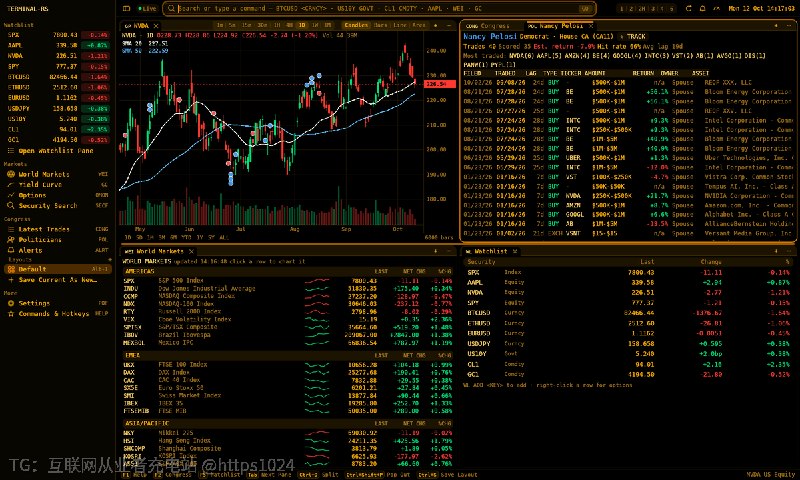
Task: Click the TRACK button for Nancy Pelosi
Action: click(633, 37)
